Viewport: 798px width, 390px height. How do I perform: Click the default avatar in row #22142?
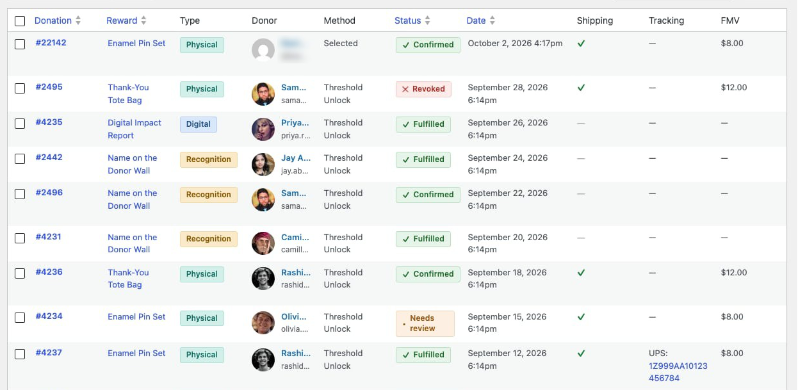coord(263,50)
